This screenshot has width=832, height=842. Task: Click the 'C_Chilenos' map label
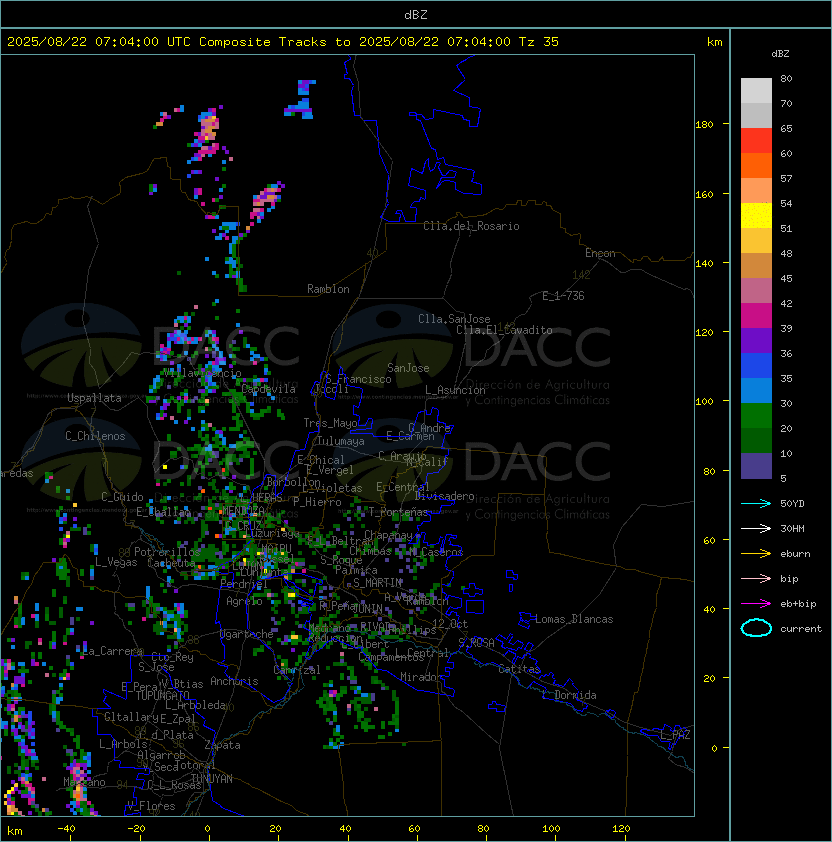tap(95, 436)
